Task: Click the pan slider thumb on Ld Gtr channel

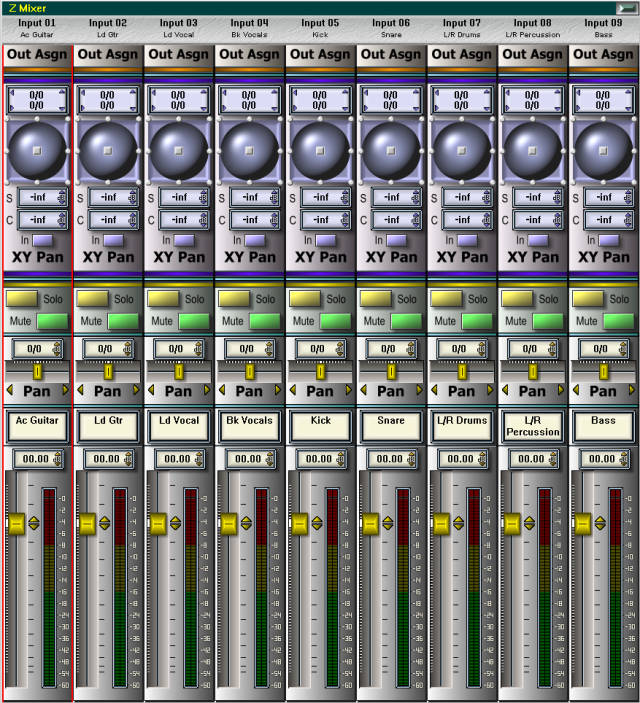Action: [108, 371]
